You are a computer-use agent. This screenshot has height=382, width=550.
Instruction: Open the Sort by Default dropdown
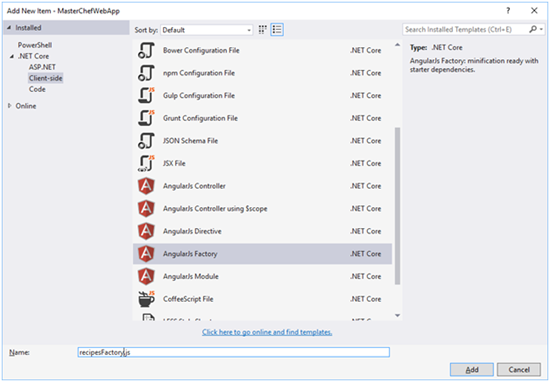coord(207,30)
